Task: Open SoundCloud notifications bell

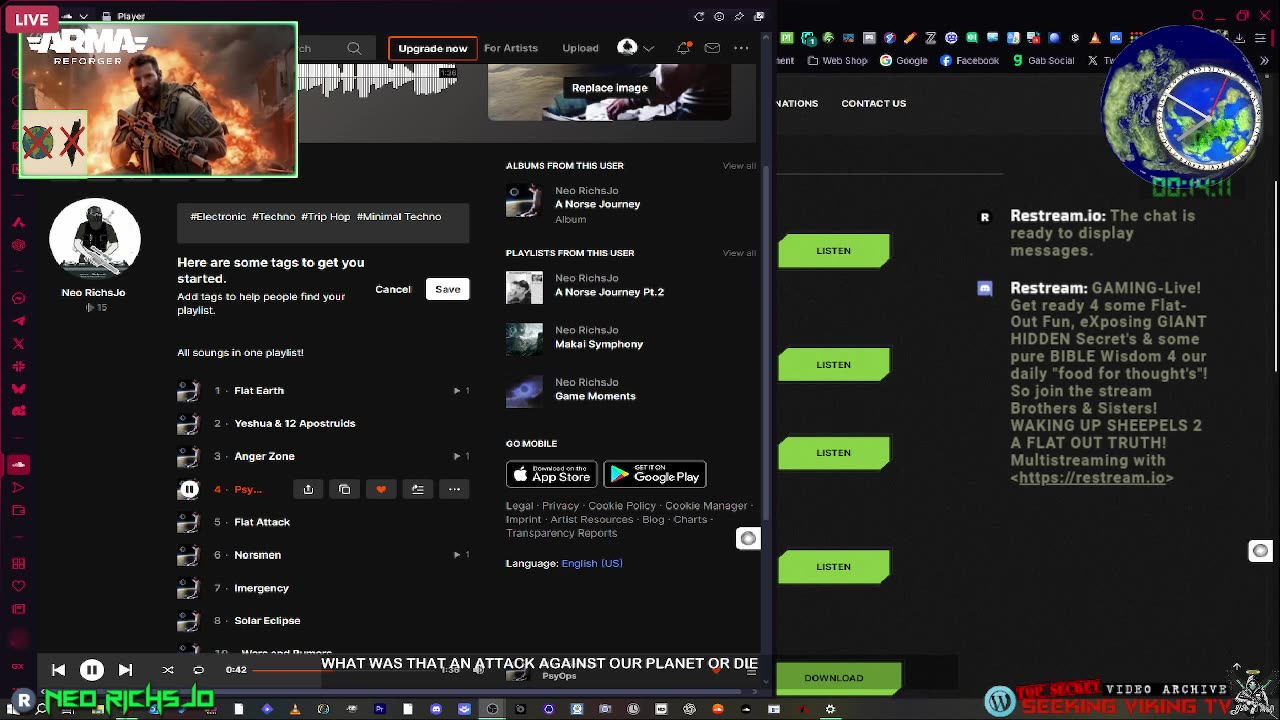Action: (684, 48)
